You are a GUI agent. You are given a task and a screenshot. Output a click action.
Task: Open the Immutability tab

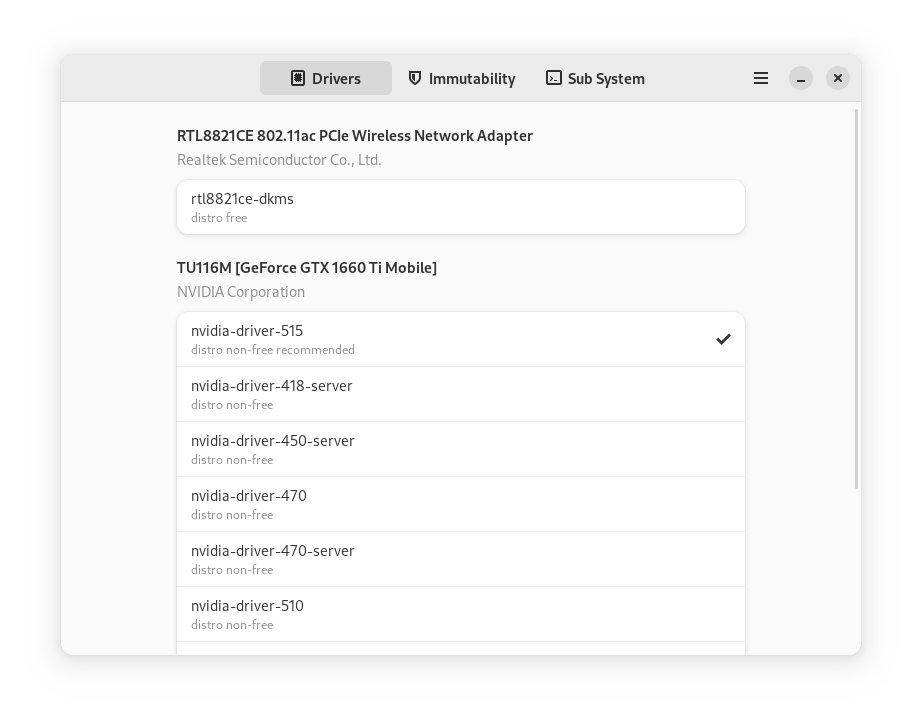(x=462, y=78)
